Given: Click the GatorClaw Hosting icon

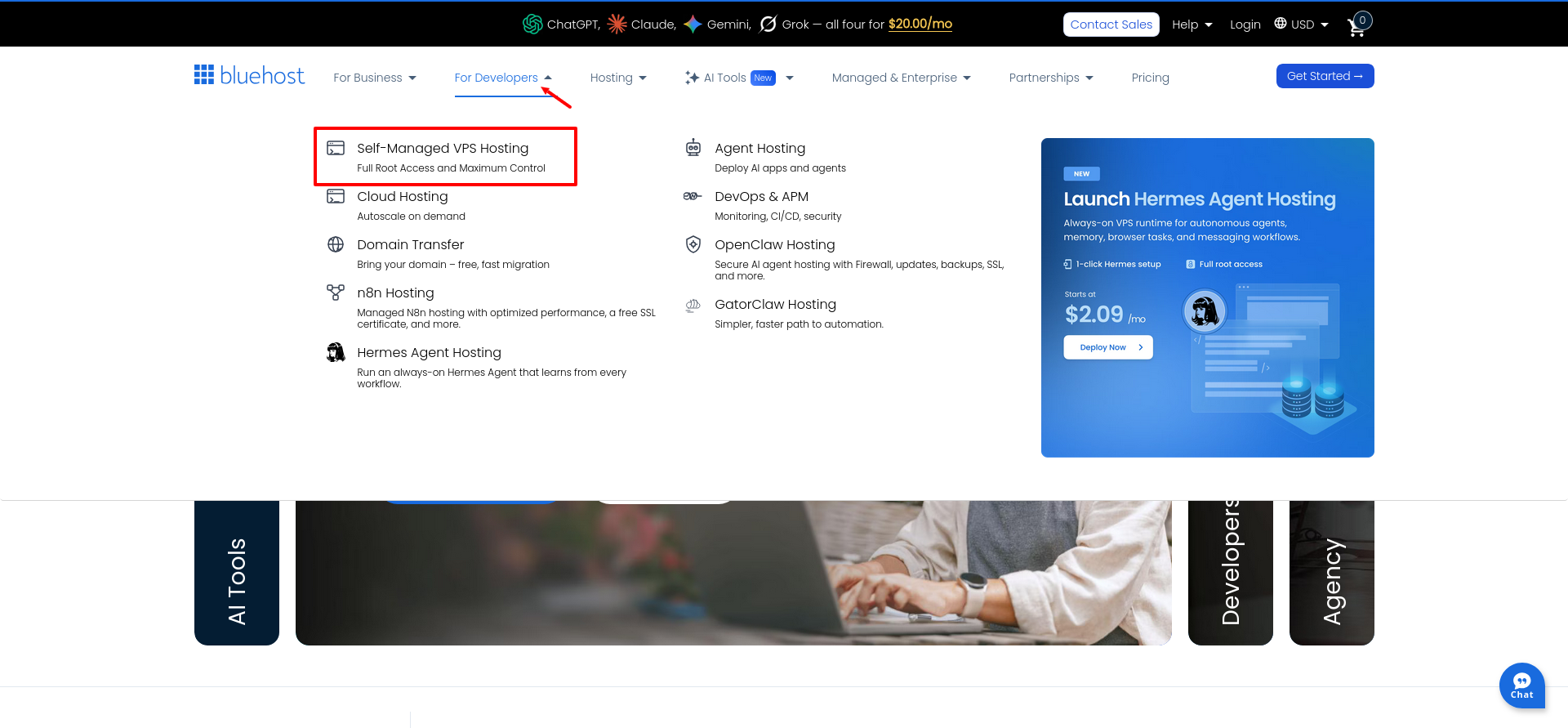Looking at the screenshot, I should coord(693,305).
